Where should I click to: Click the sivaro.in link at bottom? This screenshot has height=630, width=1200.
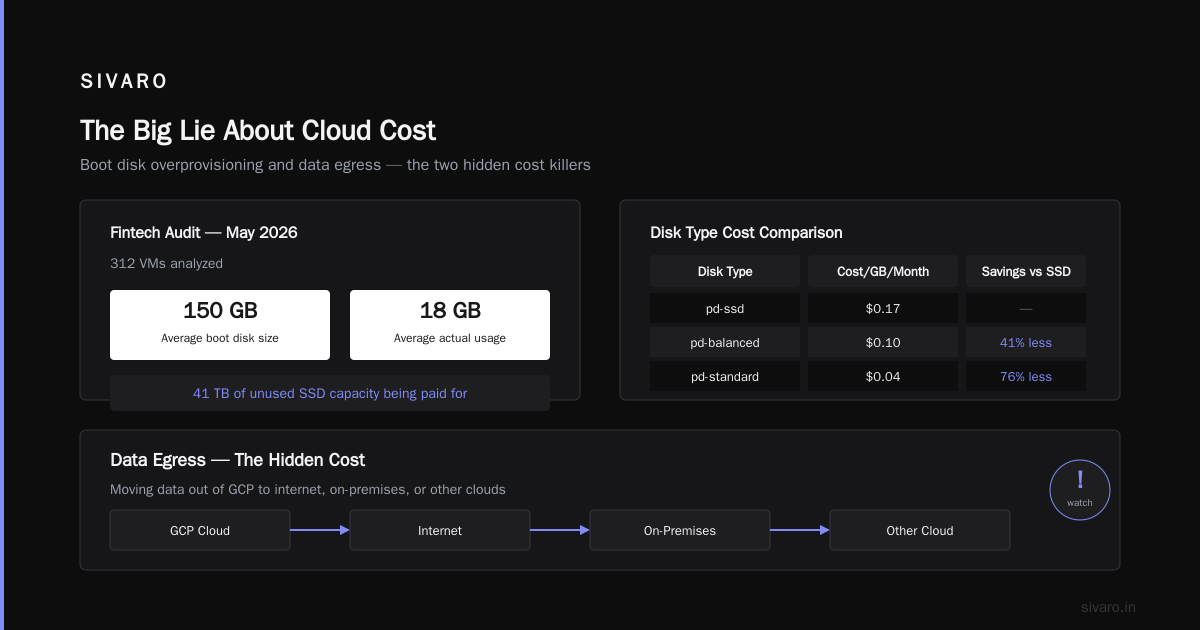[x=1108, y=607]
